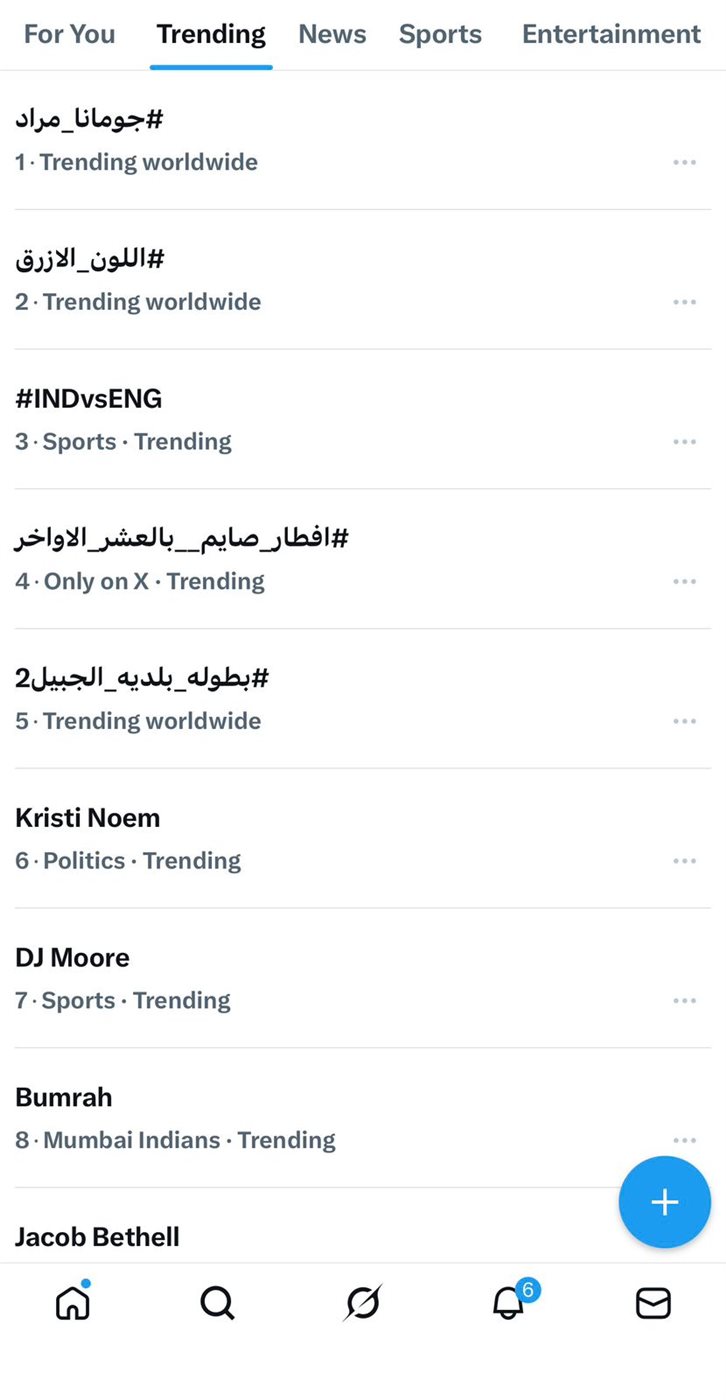The width and height of the screenshot is (726, 1400).
Task: Switch to the News tab
Action: tap(332, 34)
